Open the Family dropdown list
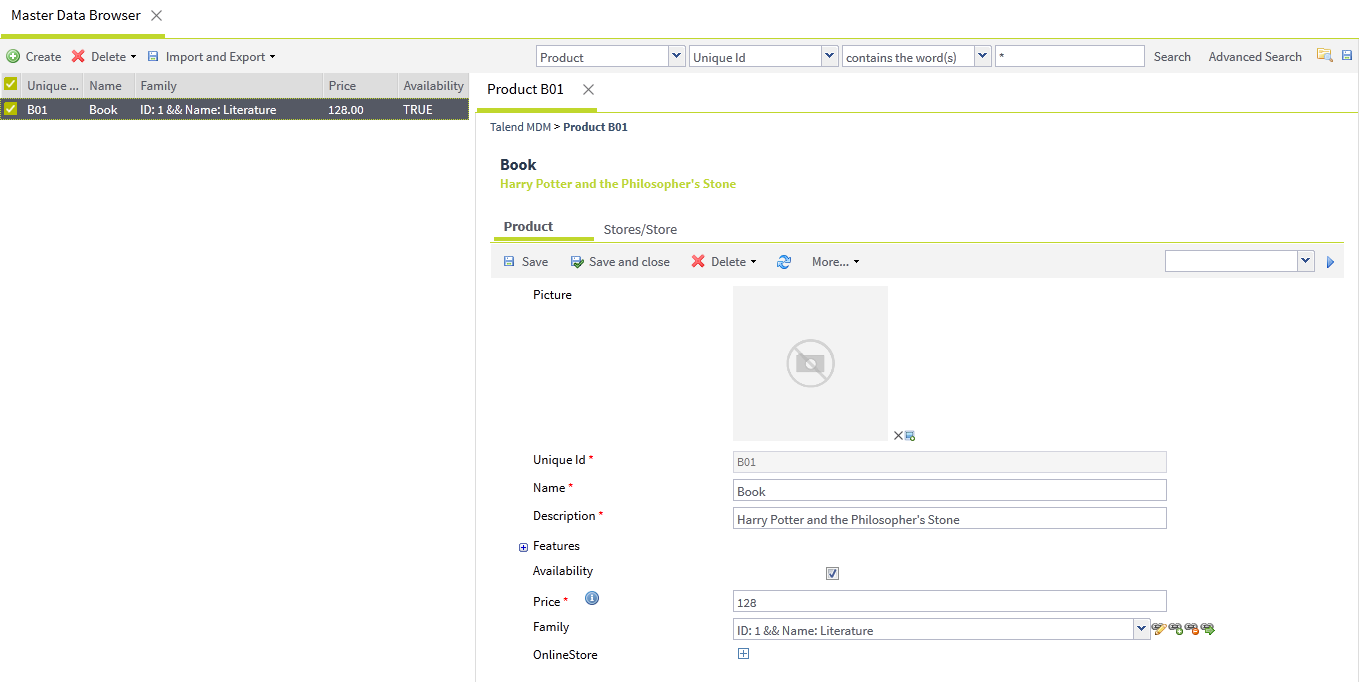This screenshot has height=682, width=1362. [1141, 629]
